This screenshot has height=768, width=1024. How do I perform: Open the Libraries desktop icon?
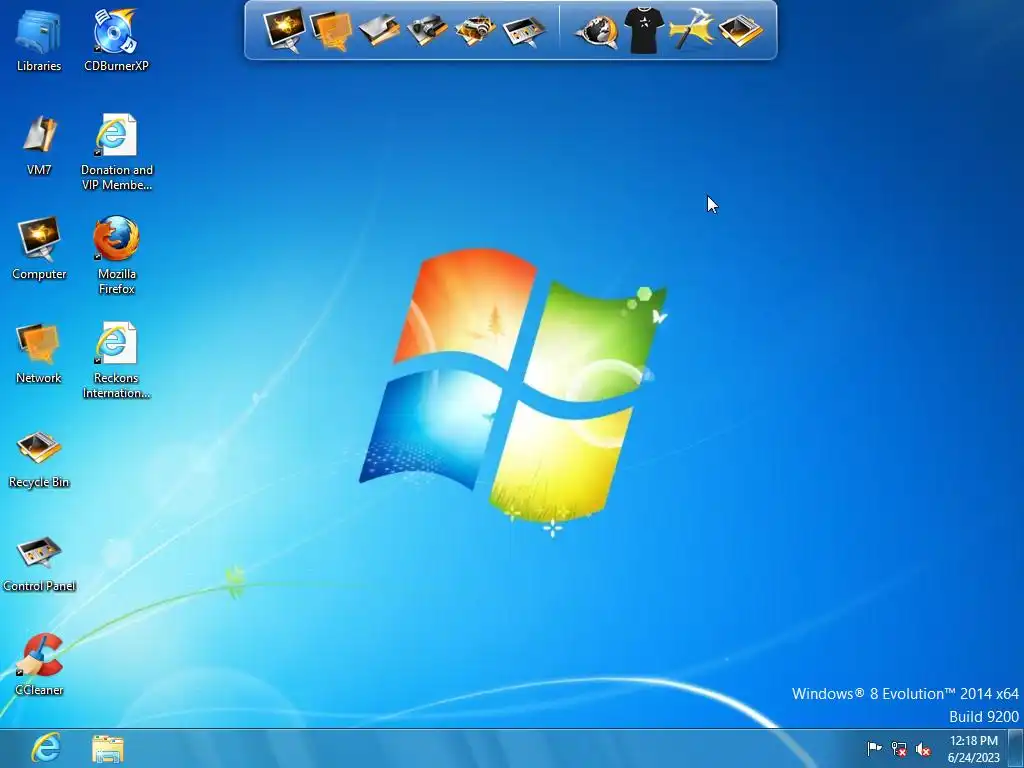click(x=39, y=39)
